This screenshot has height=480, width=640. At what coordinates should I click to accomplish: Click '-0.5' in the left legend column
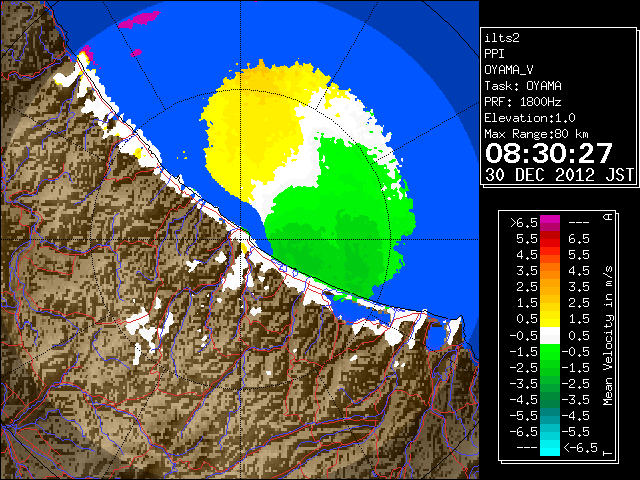point(524,336)
